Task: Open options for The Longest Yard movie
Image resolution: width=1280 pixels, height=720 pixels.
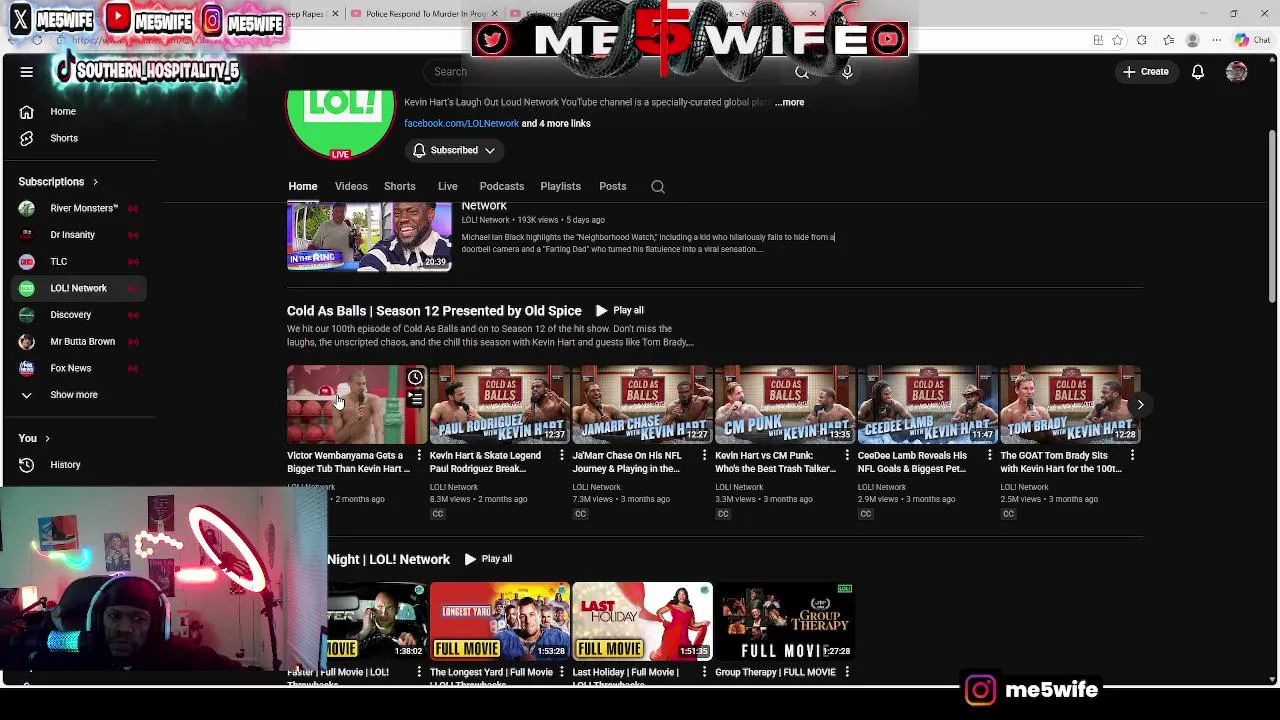Action: 561,672
